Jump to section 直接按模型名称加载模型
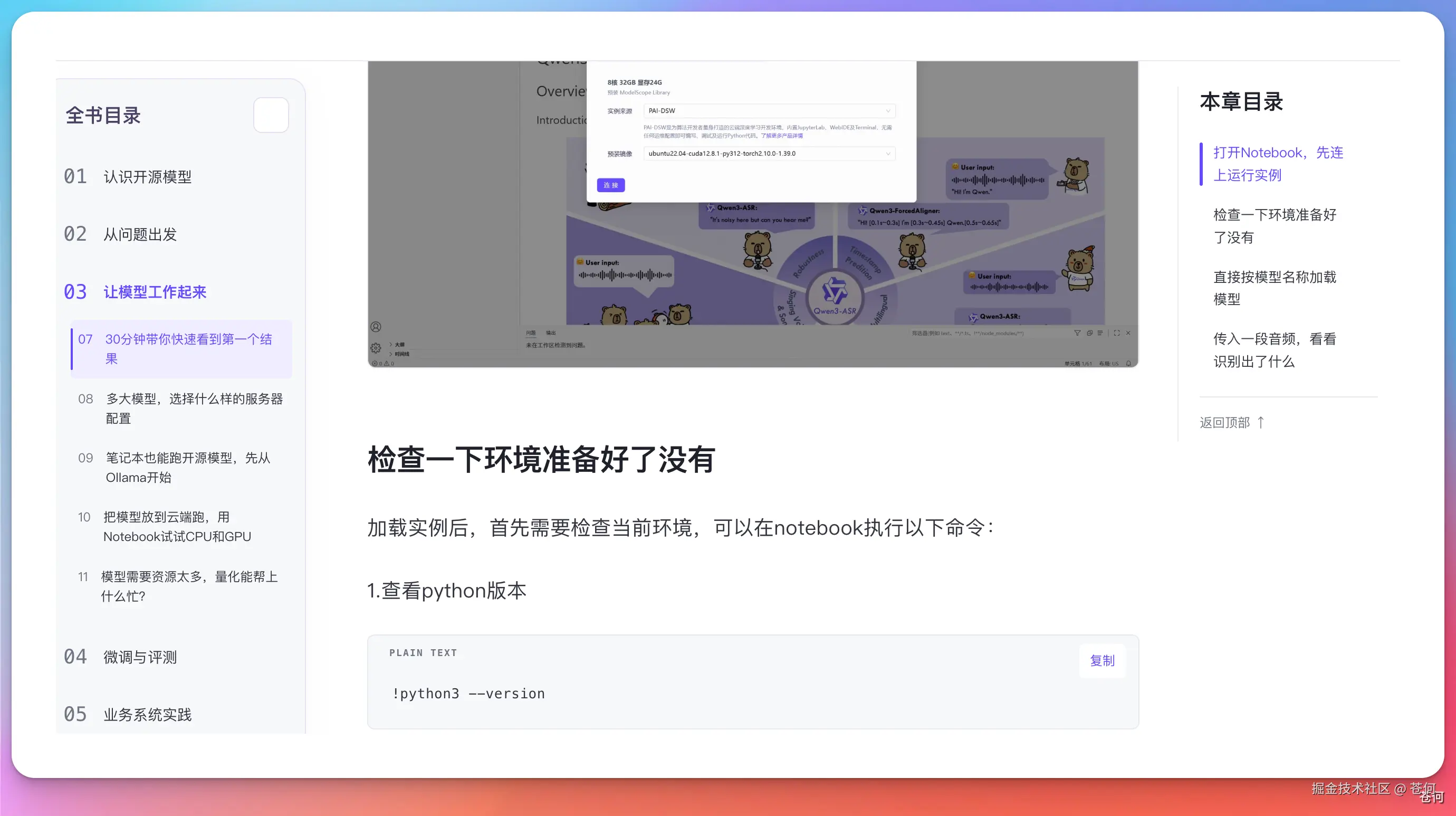 coord(1275,288)
